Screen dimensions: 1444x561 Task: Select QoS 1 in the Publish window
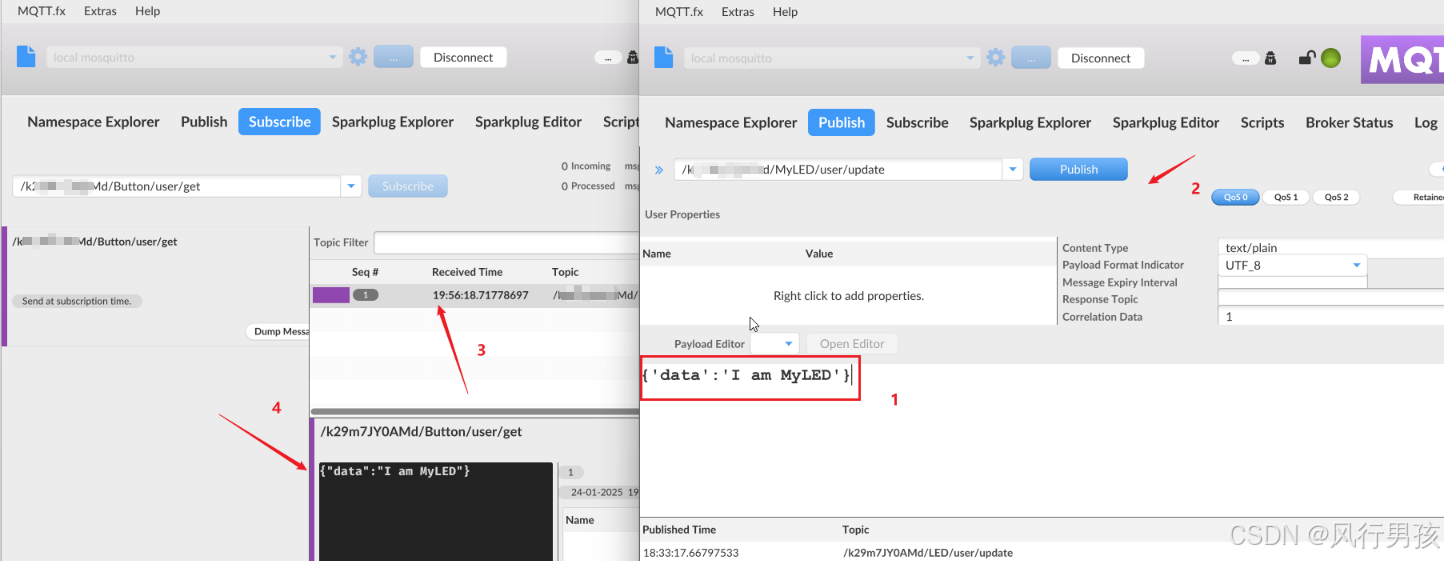pyautogui.click(x=1286, y=197)
